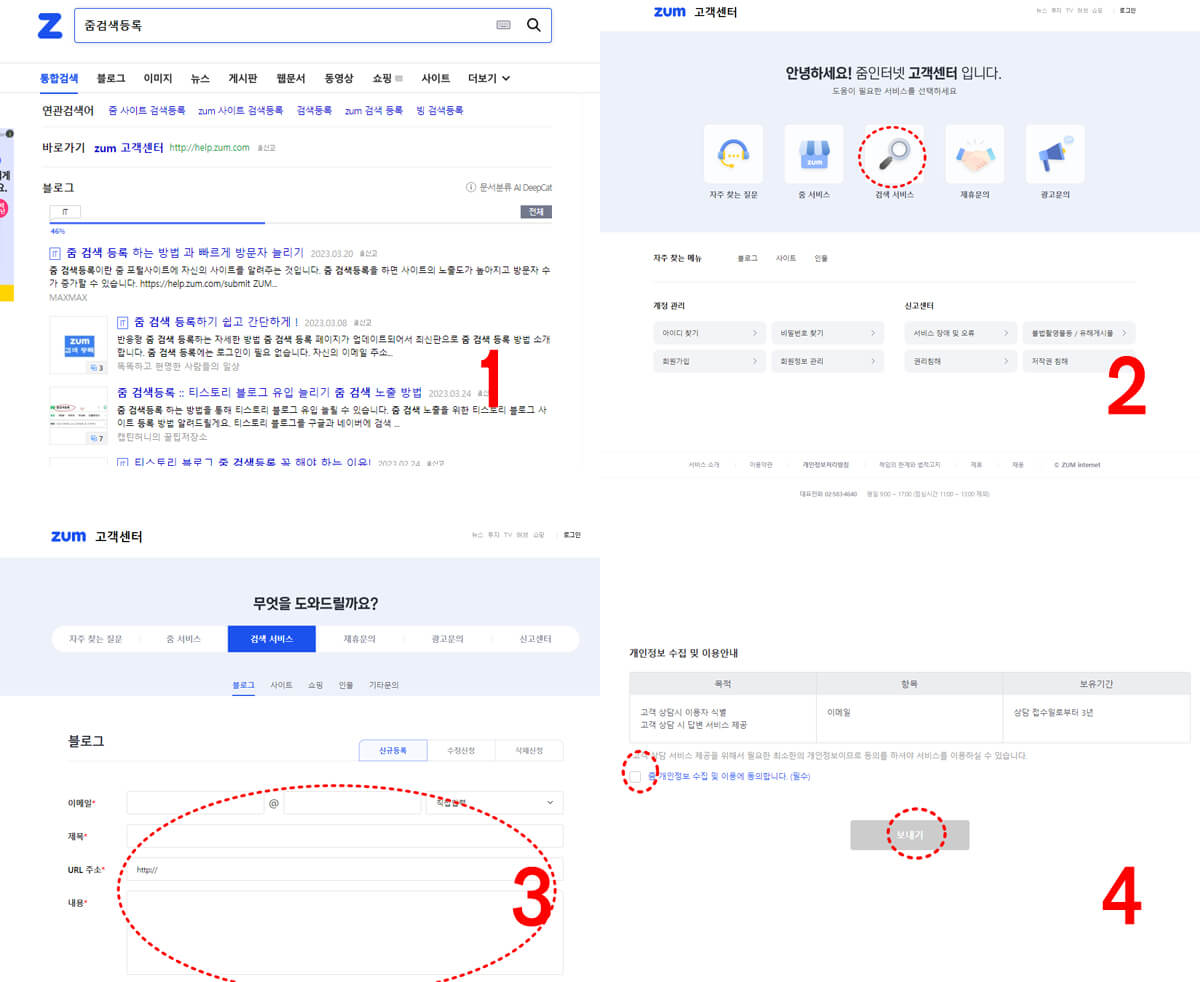Screen dimensions: 1200x982
Task: Click related search 줌 사이트 검색등록
Action: [x=147, y=110]
